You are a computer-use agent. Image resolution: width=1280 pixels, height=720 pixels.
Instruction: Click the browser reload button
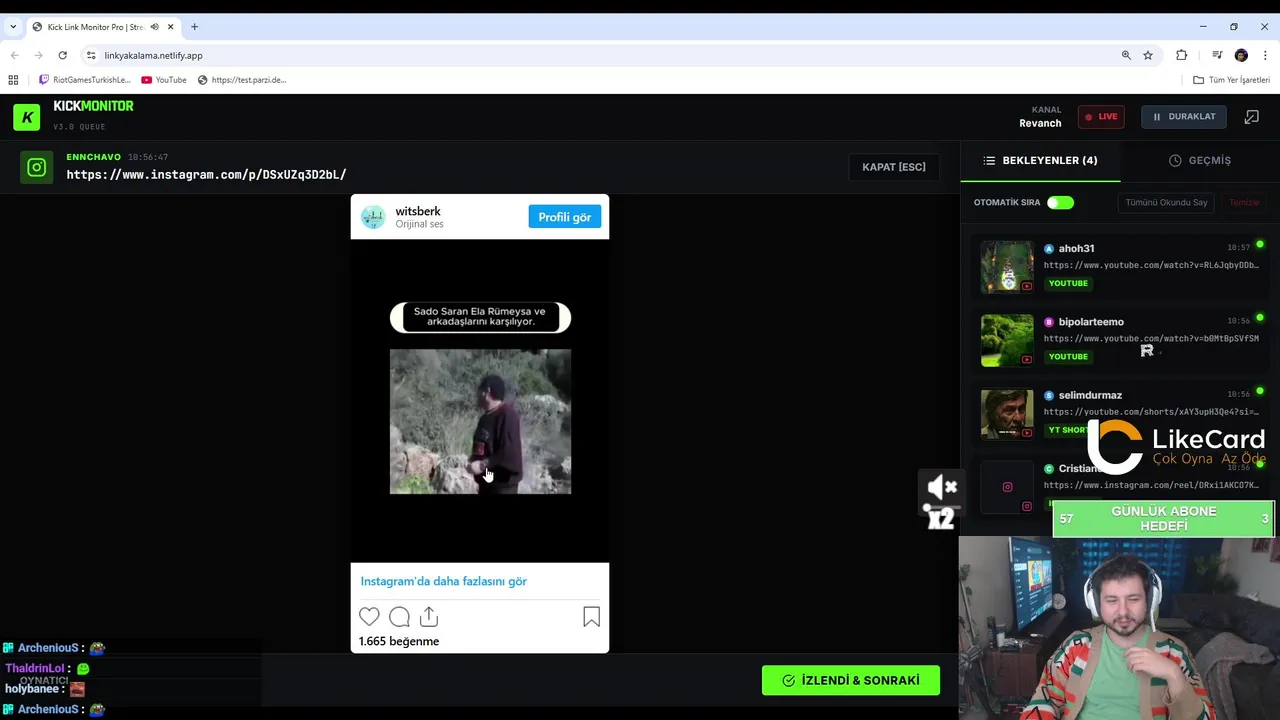62,55
